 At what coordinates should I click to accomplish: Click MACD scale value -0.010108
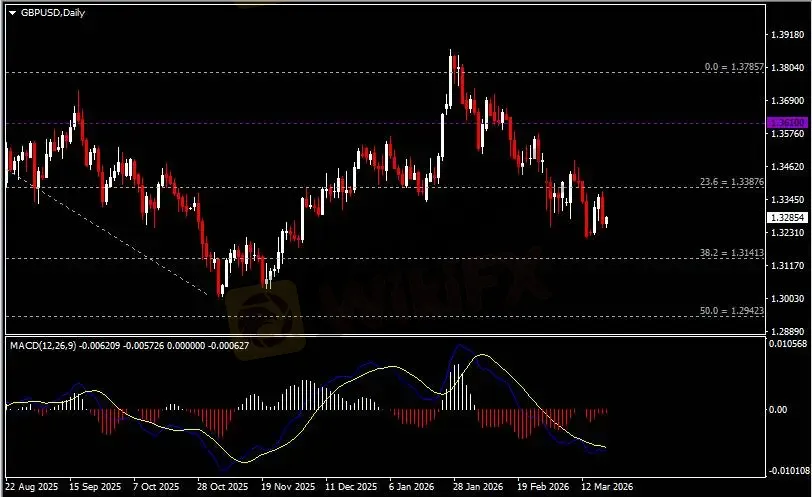point(789,471)
